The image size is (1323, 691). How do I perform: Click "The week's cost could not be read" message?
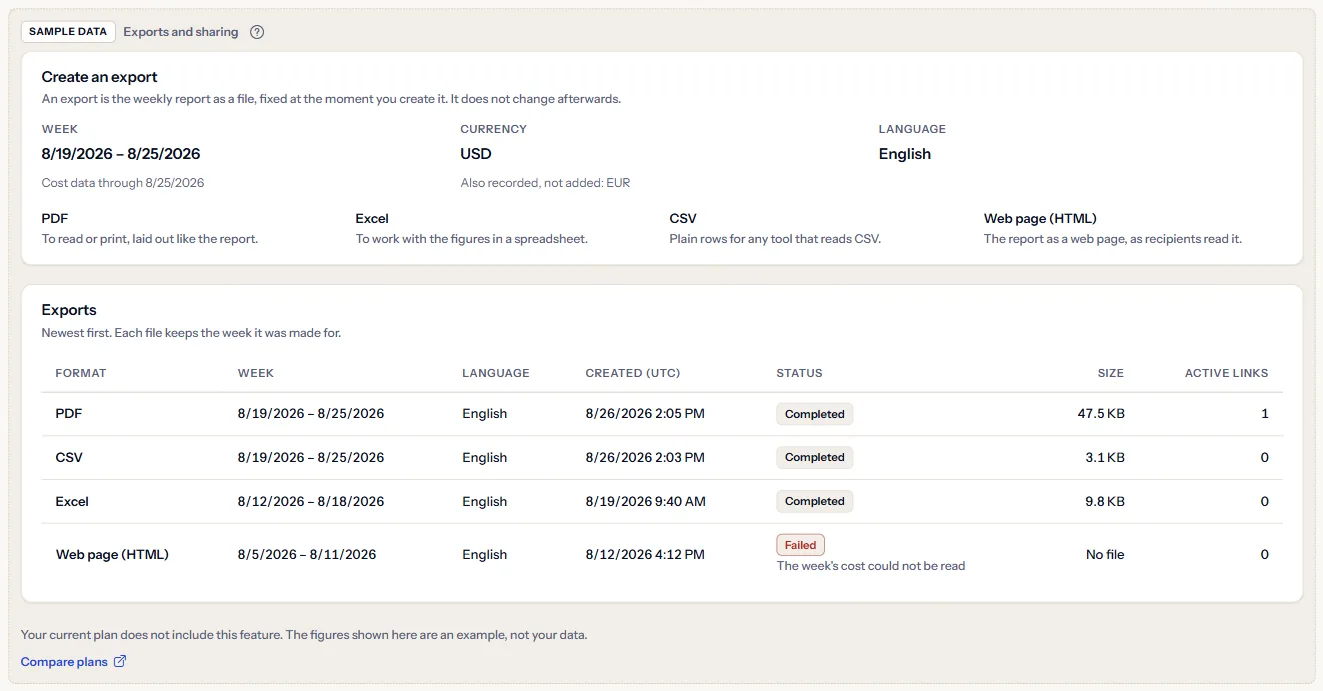point(871,566)
